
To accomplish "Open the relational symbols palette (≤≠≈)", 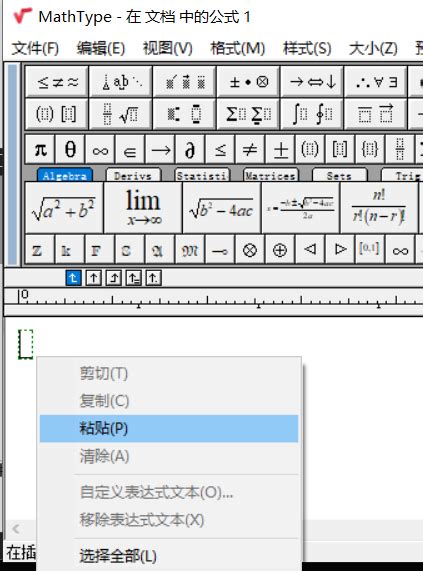I will tap(57, 82).
